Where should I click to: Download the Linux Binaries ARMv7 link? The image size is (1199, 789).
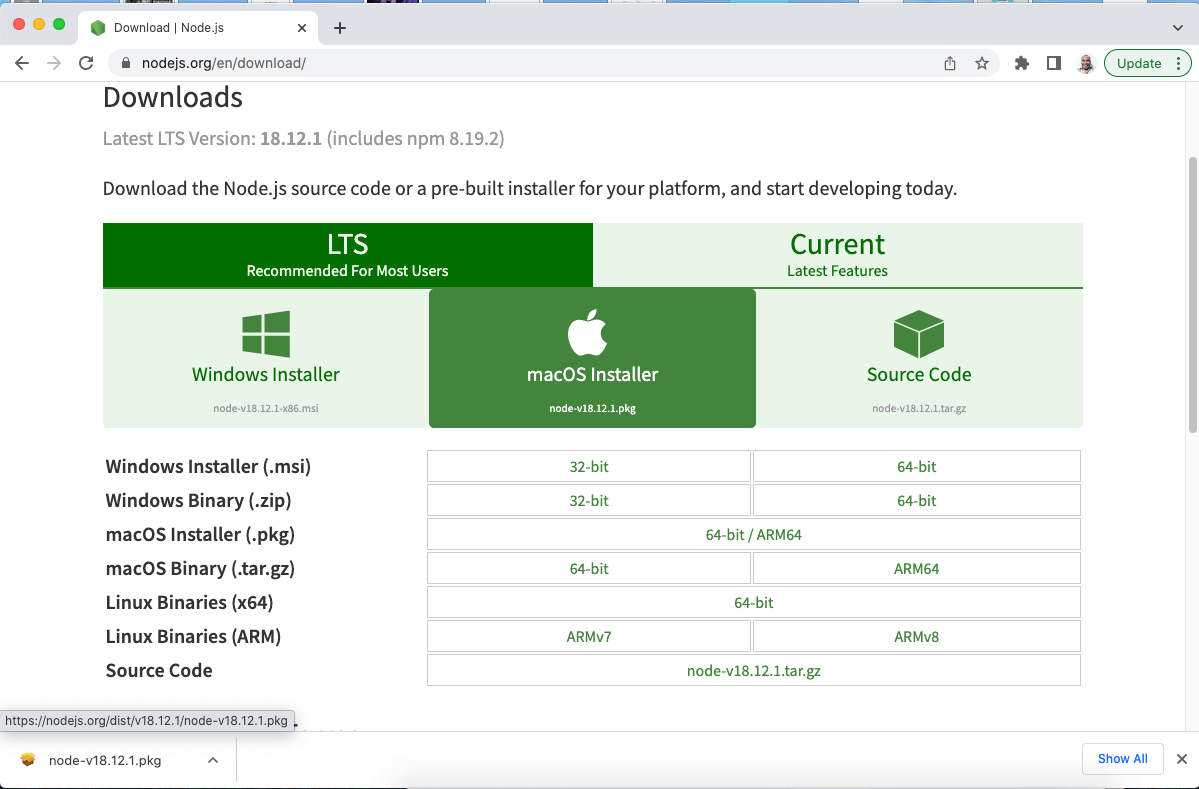[x=588, y=637]
